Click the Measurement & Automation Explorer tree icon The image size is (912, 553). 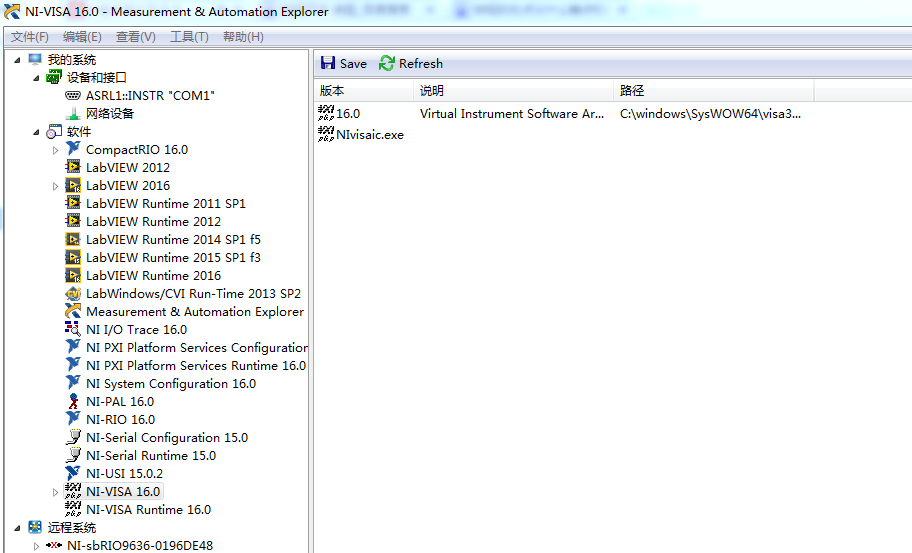(73, 311)
